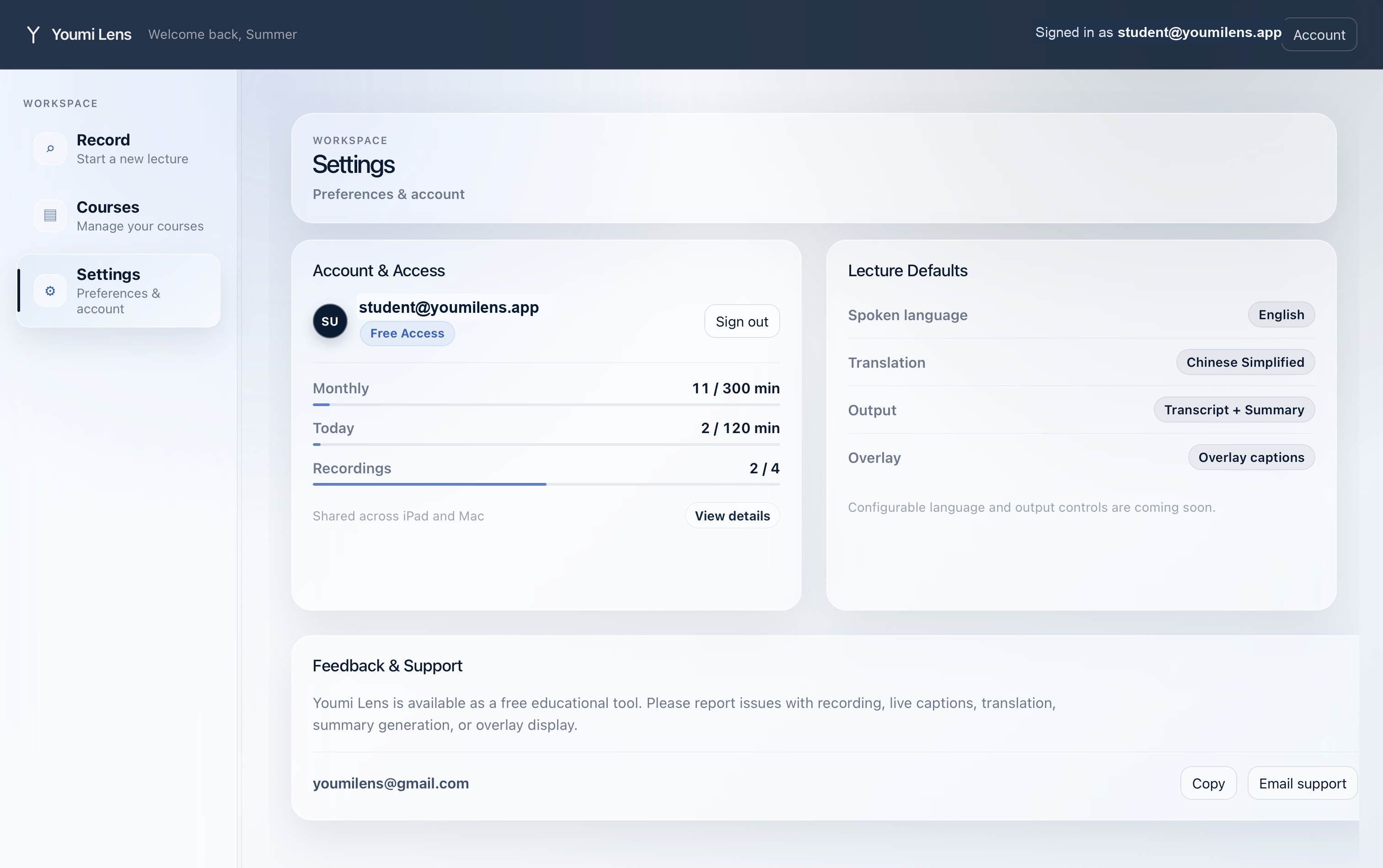Screen dimensions: 1383x868
Task: Click the Lecture Defaults card title
Action: click(x=907, y=271)
